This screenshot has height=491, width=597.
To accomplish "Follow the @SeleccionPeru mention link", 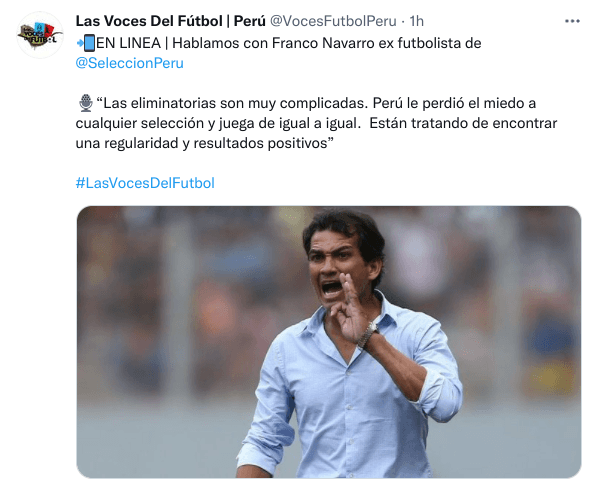I will 129,63.
